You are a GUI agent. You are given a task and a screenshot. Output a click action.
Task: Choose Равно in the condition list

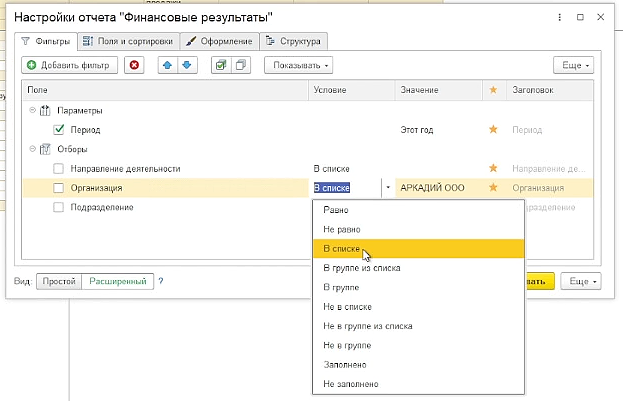[x=418, y=210]
